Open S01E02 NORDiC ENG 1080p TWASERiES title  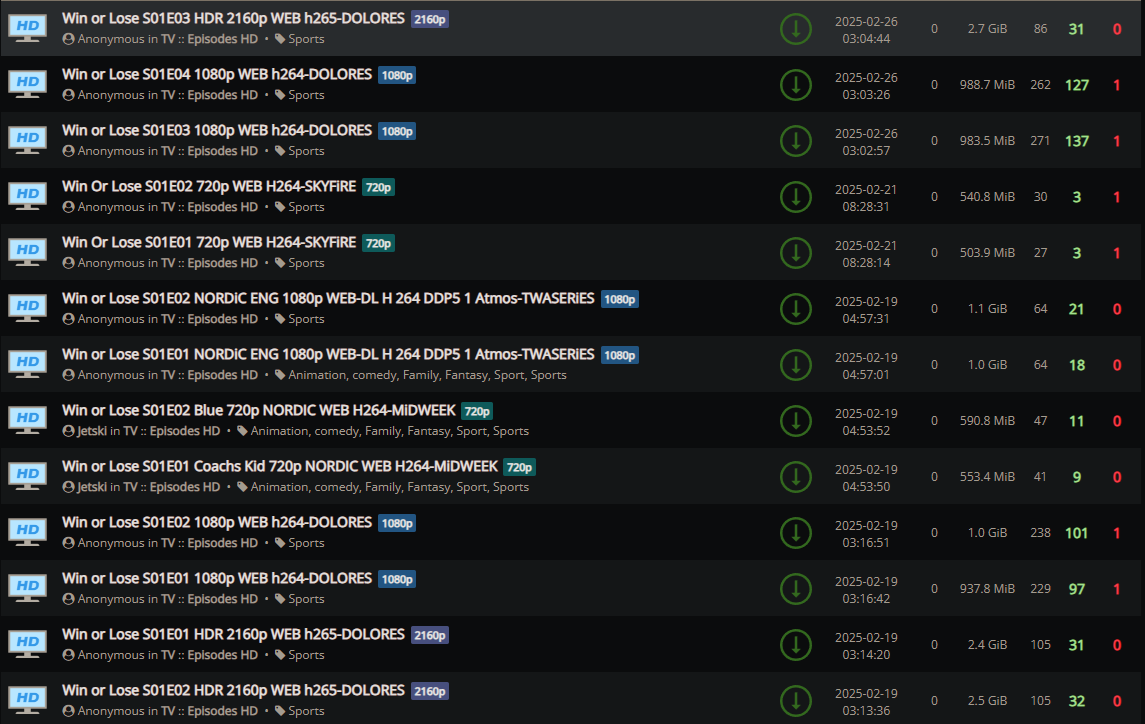(328, 298)
